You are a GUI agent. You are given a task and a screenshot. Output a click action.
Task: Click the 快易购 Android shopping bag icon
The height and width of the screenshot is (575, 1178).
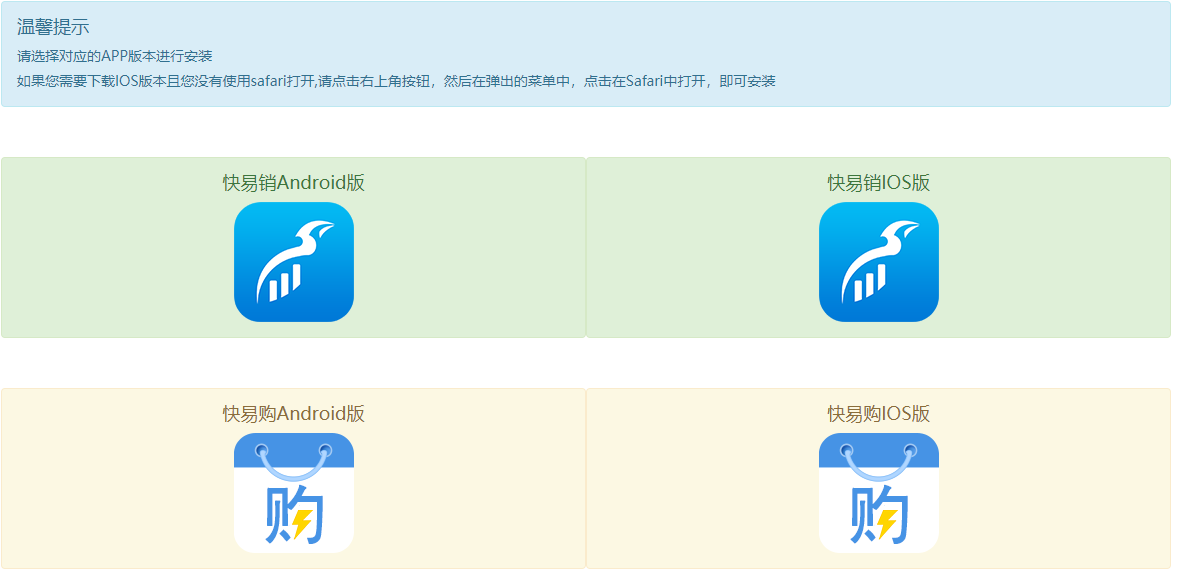[x=293, y=493]
